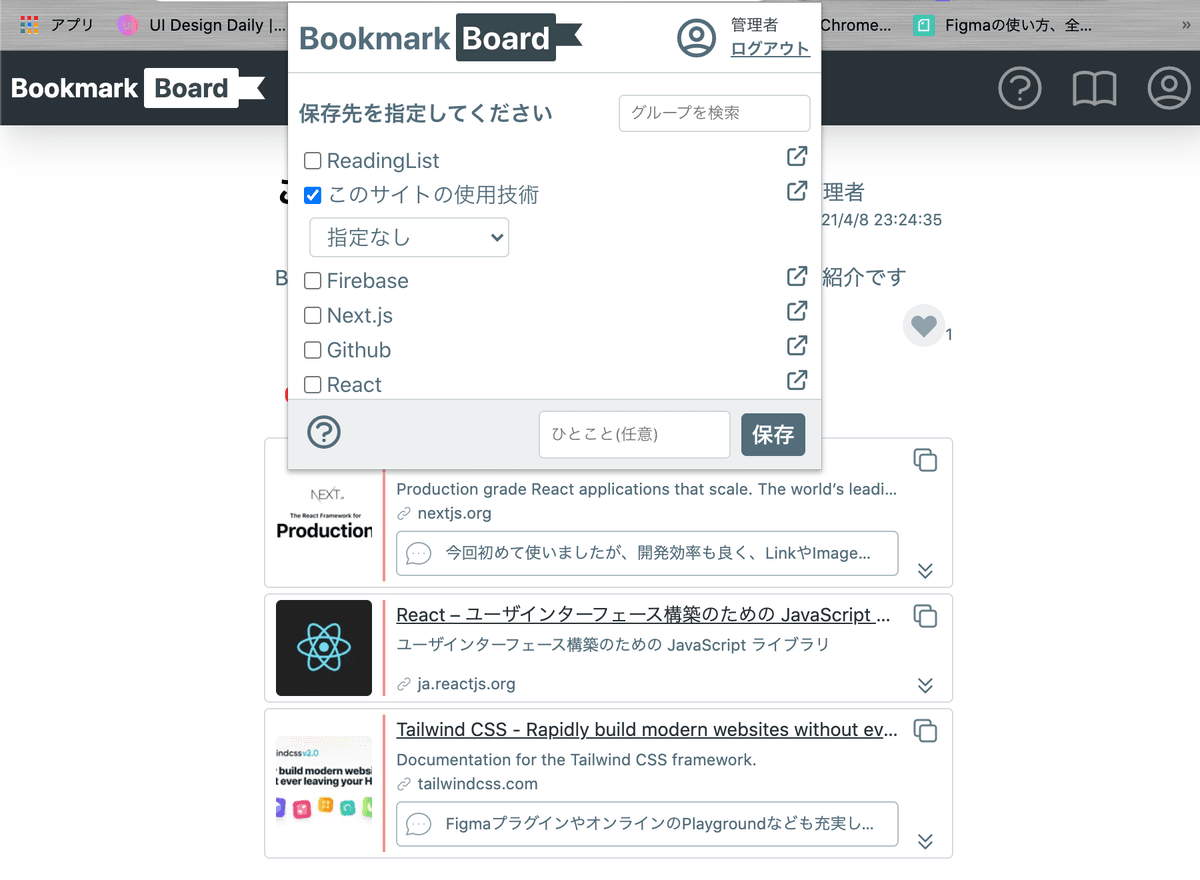Check the React checkbox
The image size is (1200, 880).
click(x=312, y=385)
